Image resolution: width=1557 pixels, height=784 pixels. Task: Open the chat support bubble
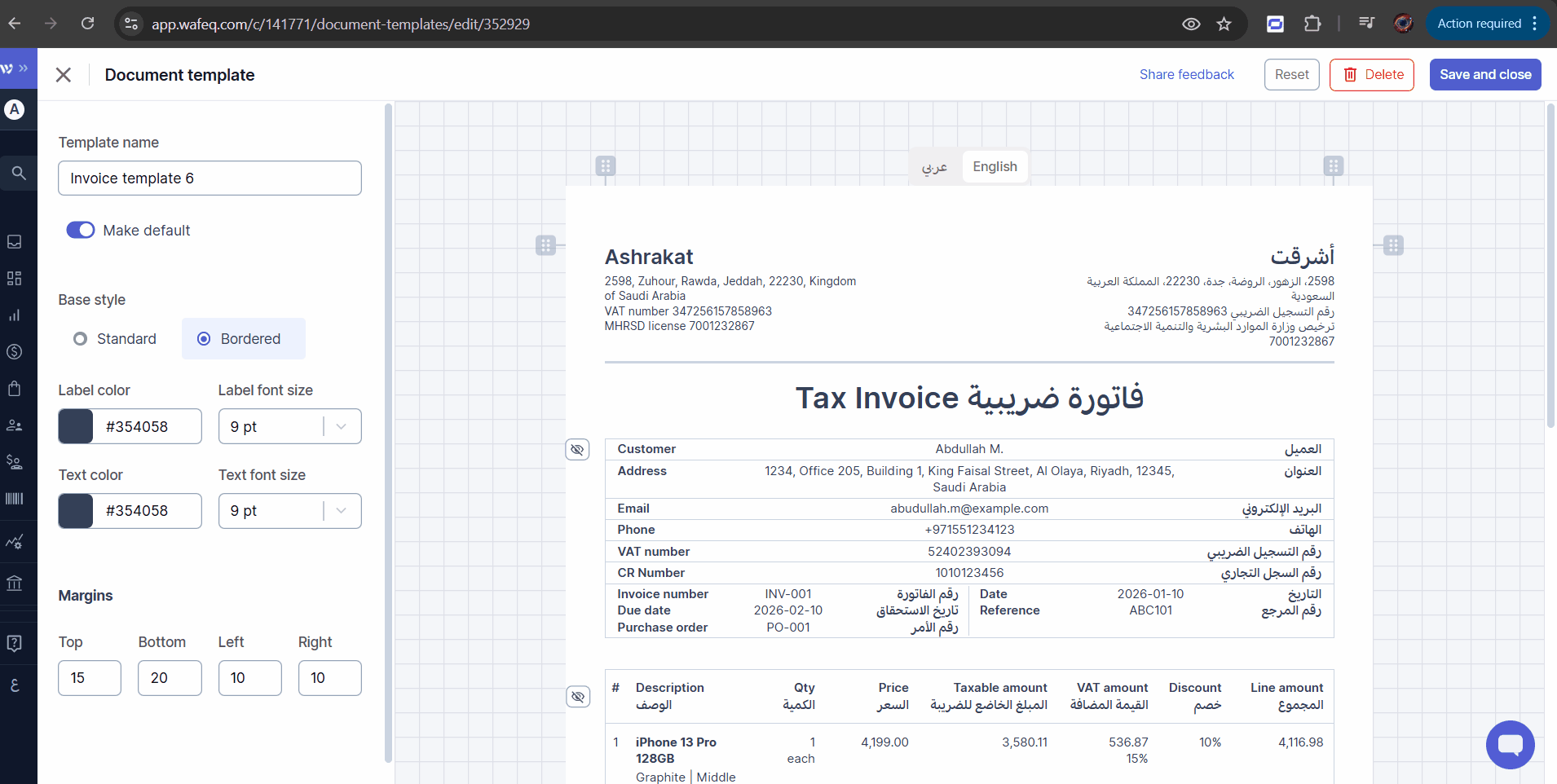coord(1510,744)
